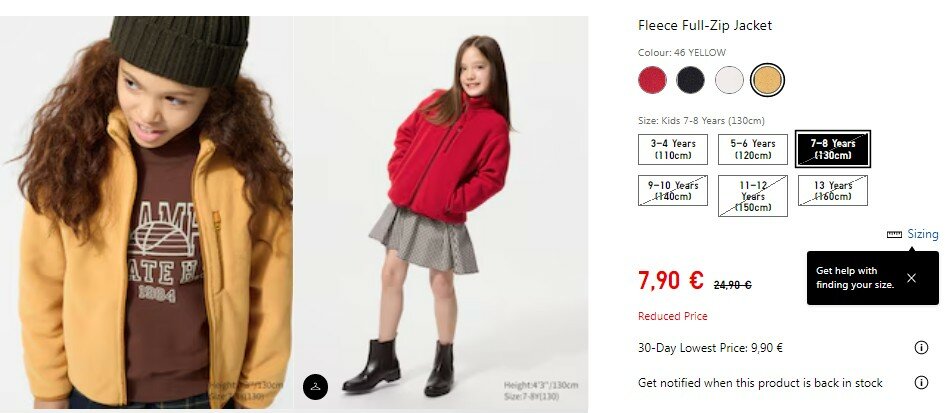Choose size 7-8 Years (130cm)
Screen dimensions: 952x413
click(833, 149)
